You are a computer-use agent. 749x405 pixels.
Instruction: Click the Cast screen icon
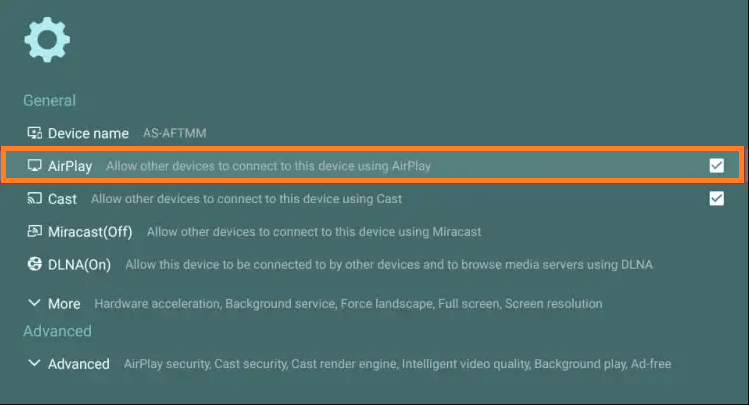pos(35,199)
